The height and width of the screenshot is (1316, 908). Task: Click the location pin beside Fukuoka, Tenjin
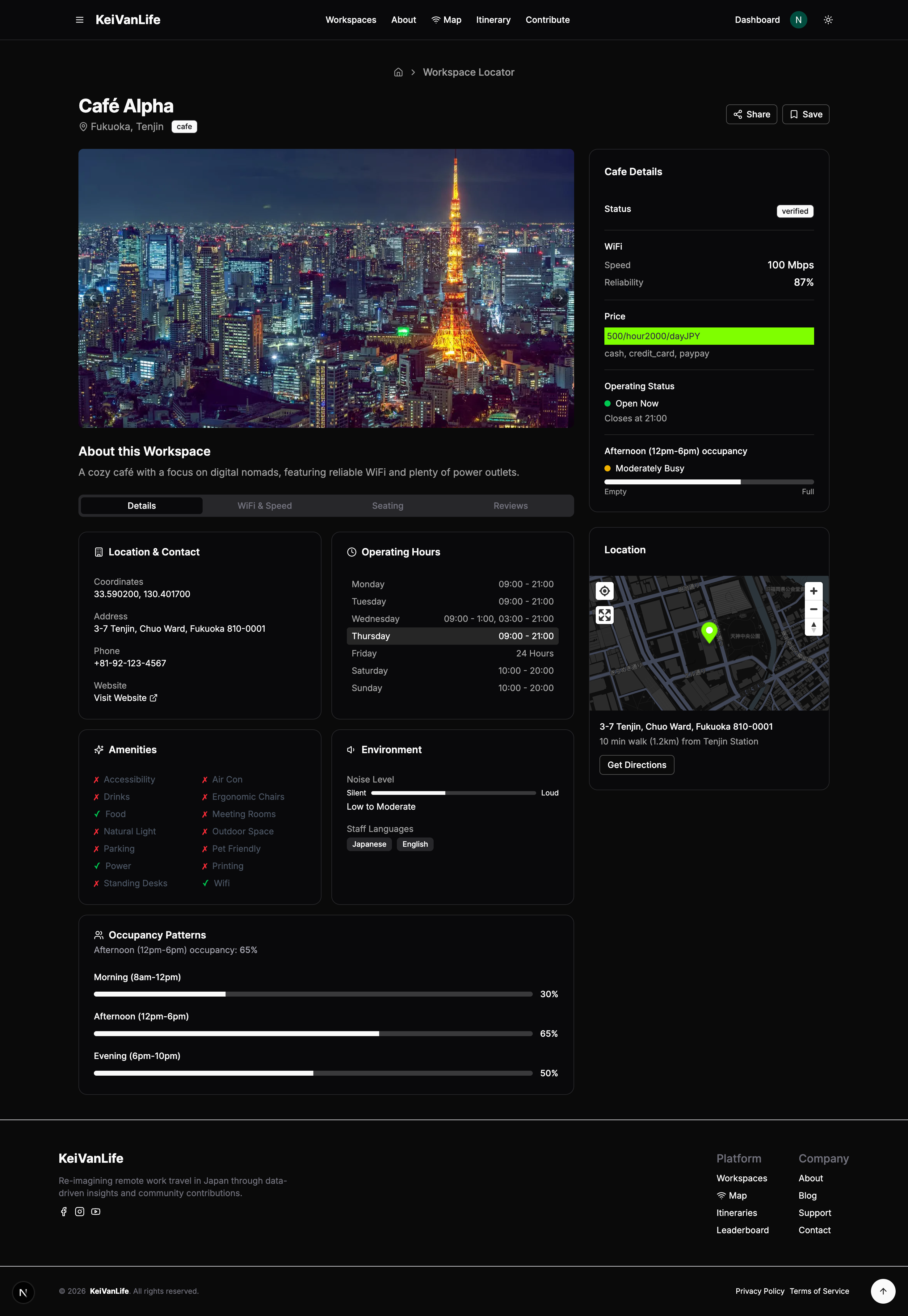83,127
